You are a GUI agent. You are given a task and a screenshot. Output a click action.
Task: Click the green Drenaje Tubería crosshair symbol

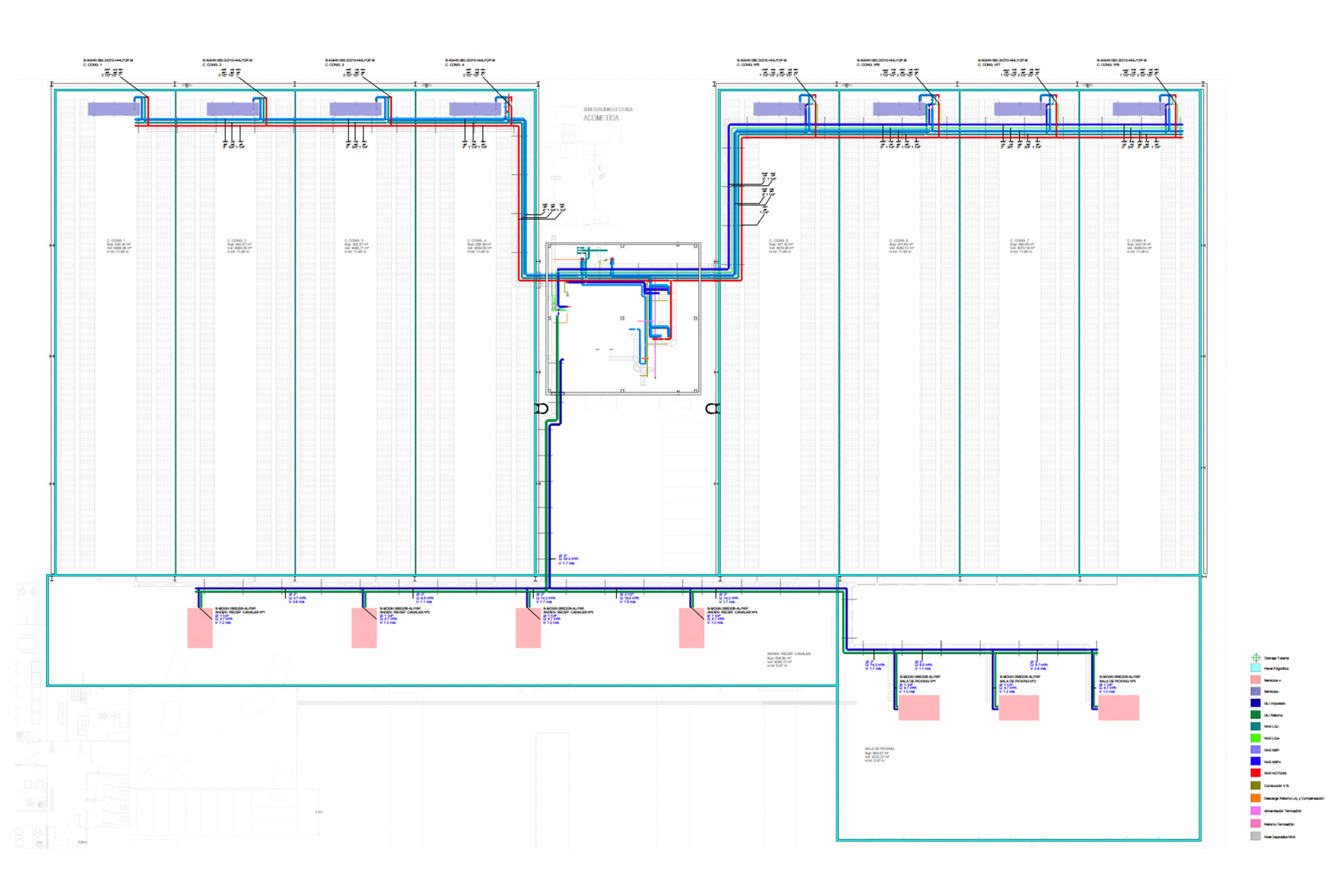[x=1256, y=658]
